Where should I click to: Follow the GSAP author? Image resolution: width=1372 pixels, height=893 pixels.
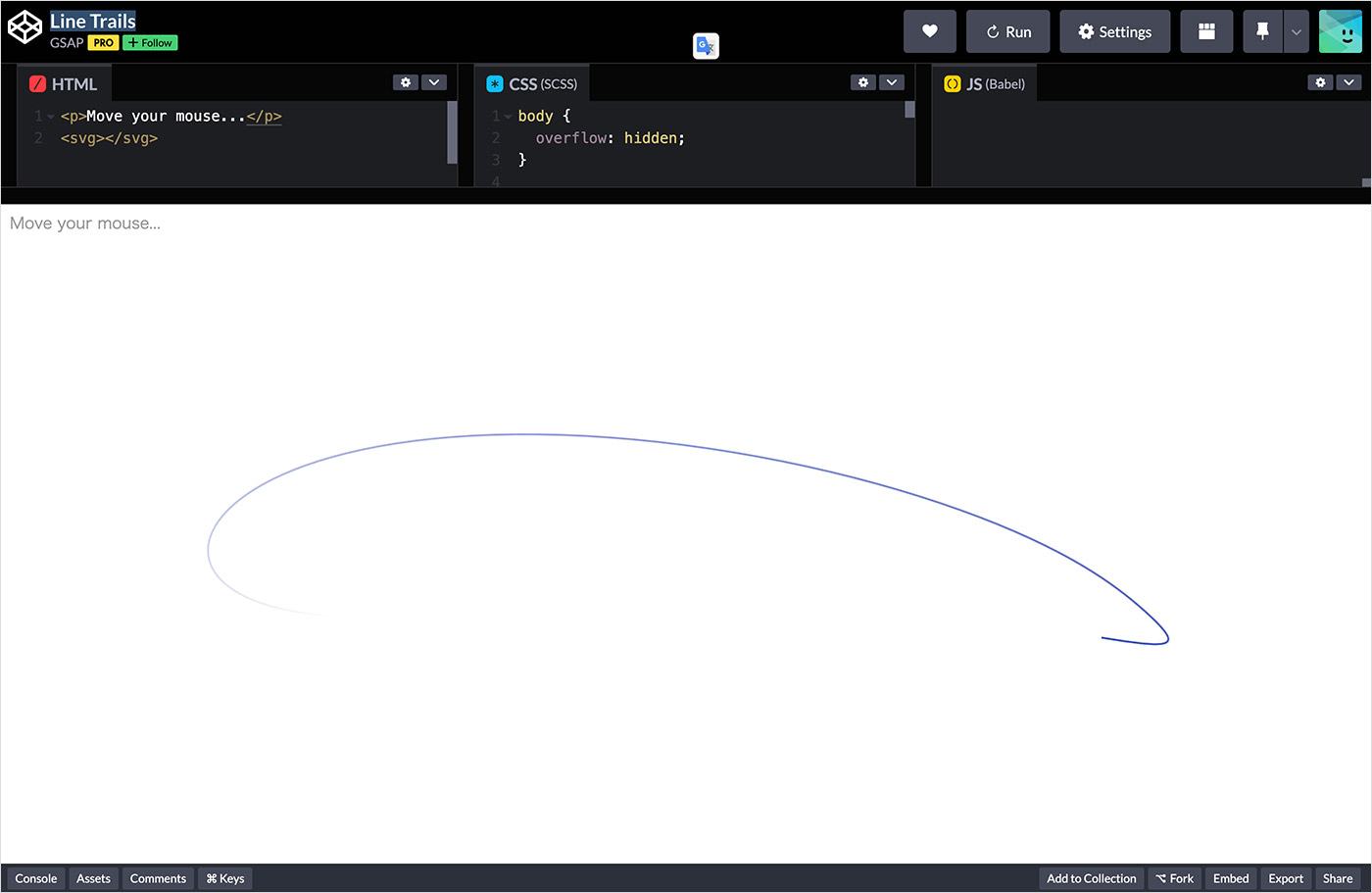click(150, 43)
